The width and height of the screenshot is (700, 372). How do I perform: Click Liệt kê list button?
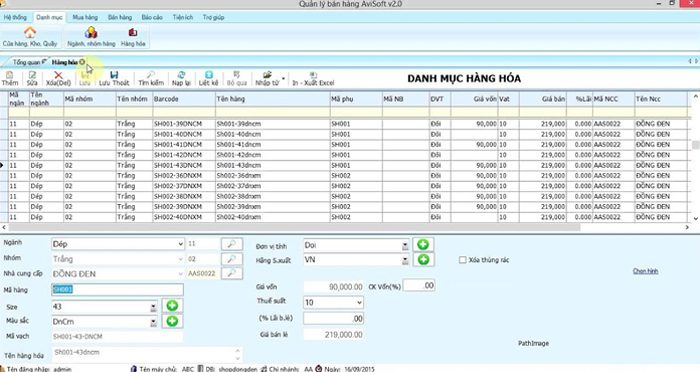208,78
